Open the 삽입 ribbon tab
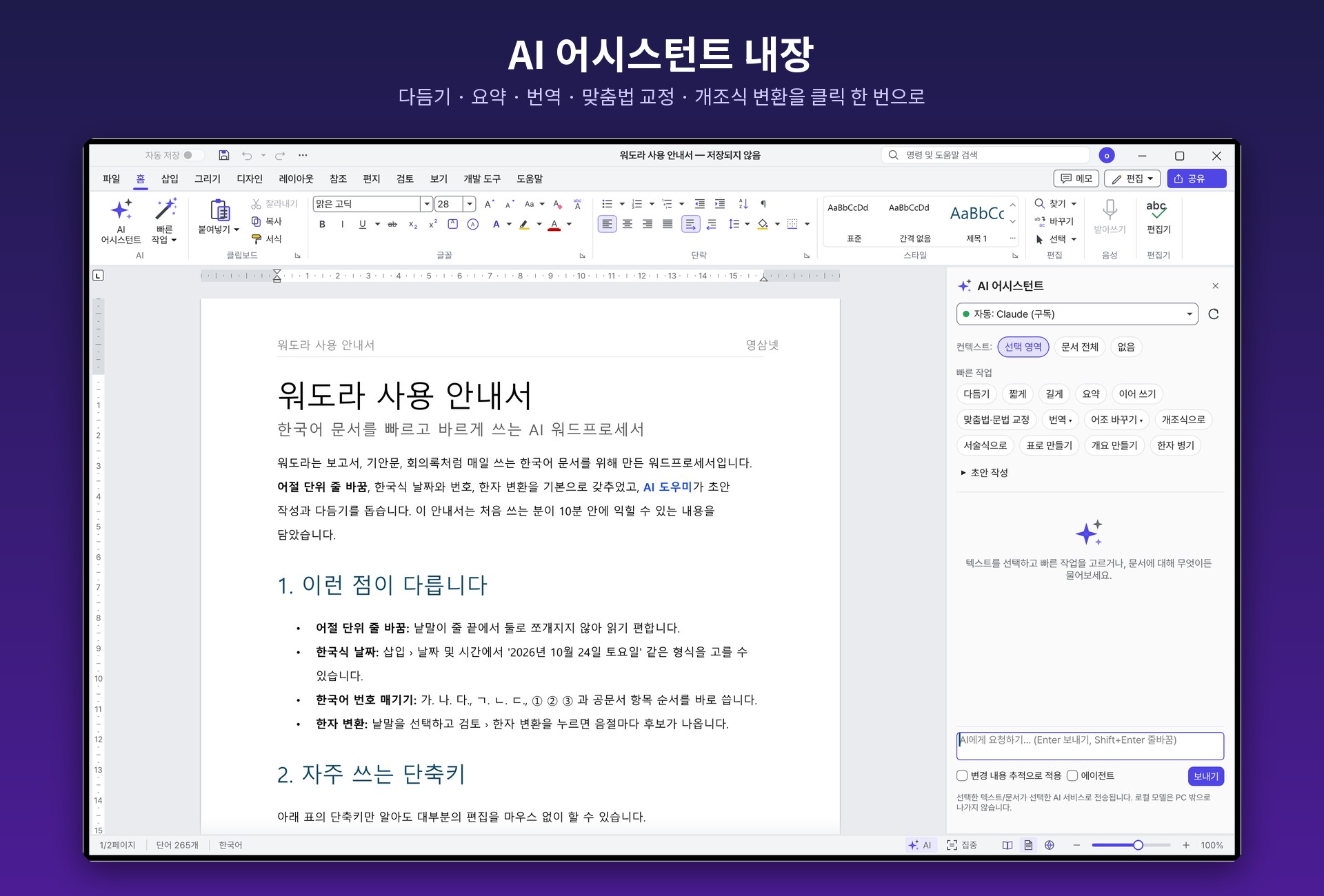Screen dimensions: 1324x896 point(170,179)
